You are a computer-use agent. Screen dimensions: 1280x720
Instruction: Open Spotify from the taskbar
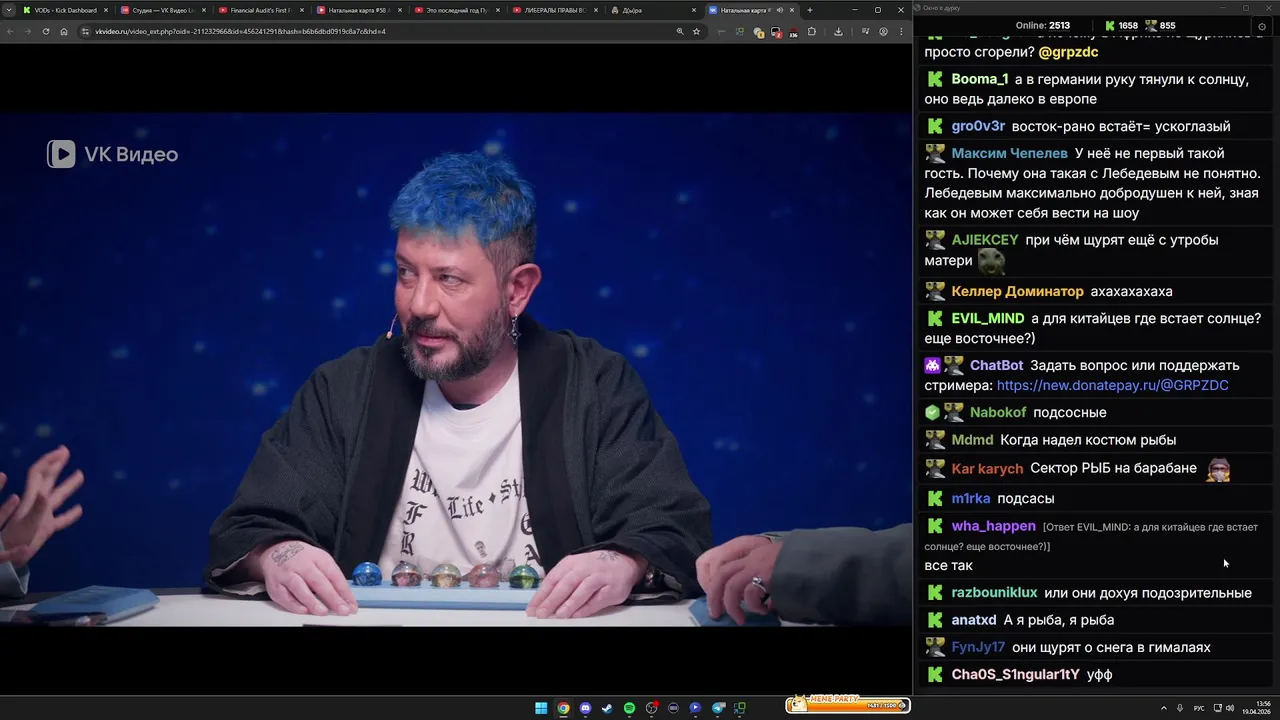[x=629, y=708]
